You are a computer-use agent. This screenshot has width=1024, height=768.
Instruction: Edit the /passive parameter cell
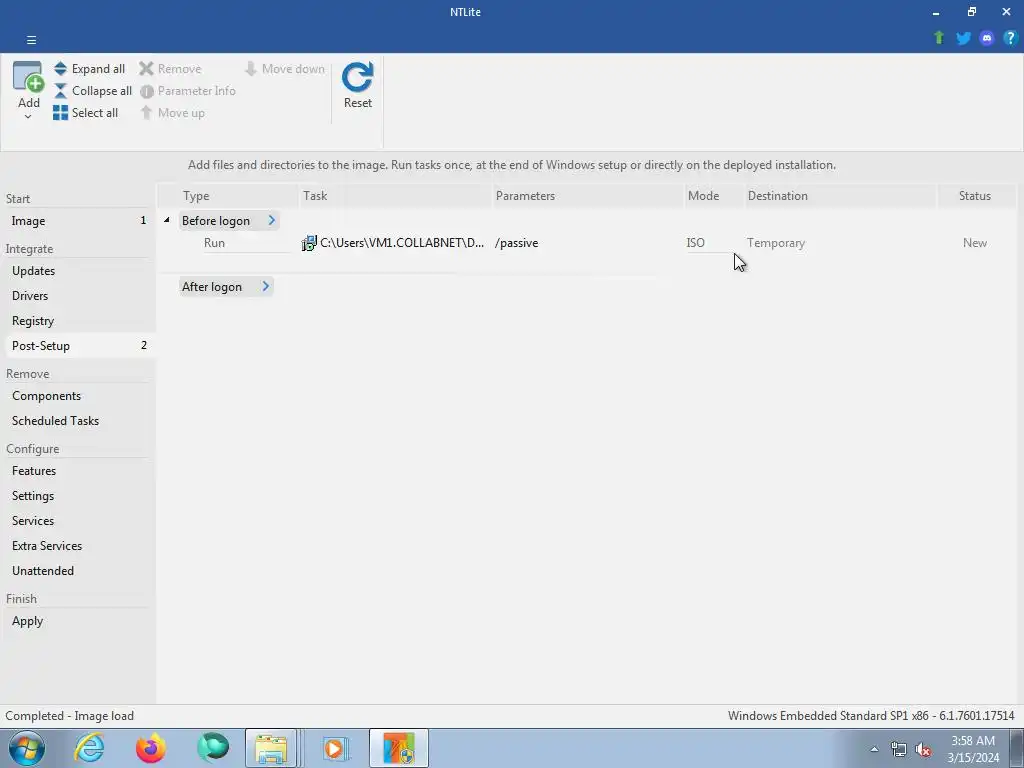pos(517,243)
